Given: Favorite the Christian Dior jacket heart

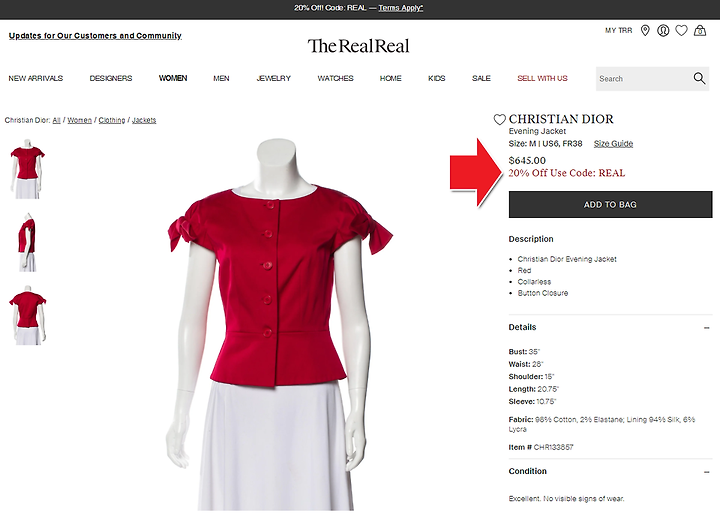Looking at the screenshot, I should [500, 119].
